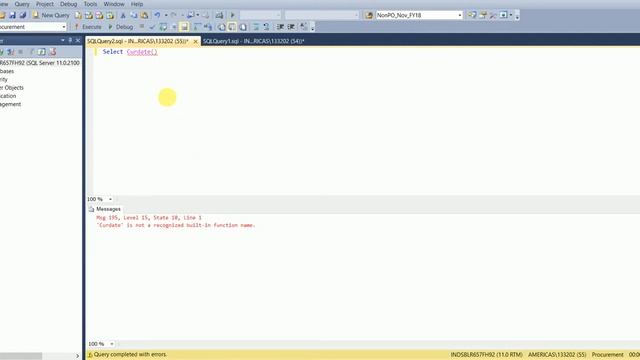
Task: Open an Analysis Services DMX Query
Action: pyautogui.click(x=100, y=15)
